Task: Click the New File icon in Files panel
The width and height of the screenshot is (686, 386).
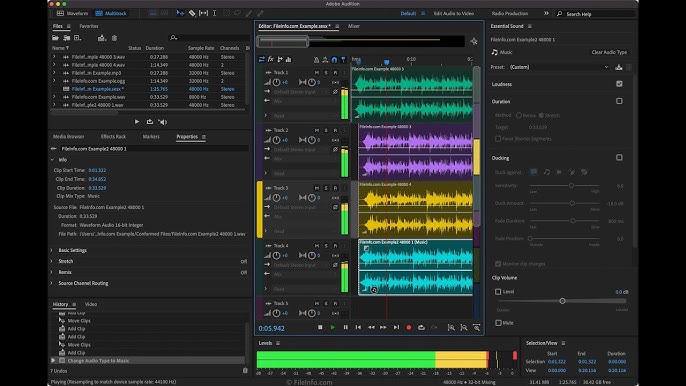Action: [x=77, y=38]
